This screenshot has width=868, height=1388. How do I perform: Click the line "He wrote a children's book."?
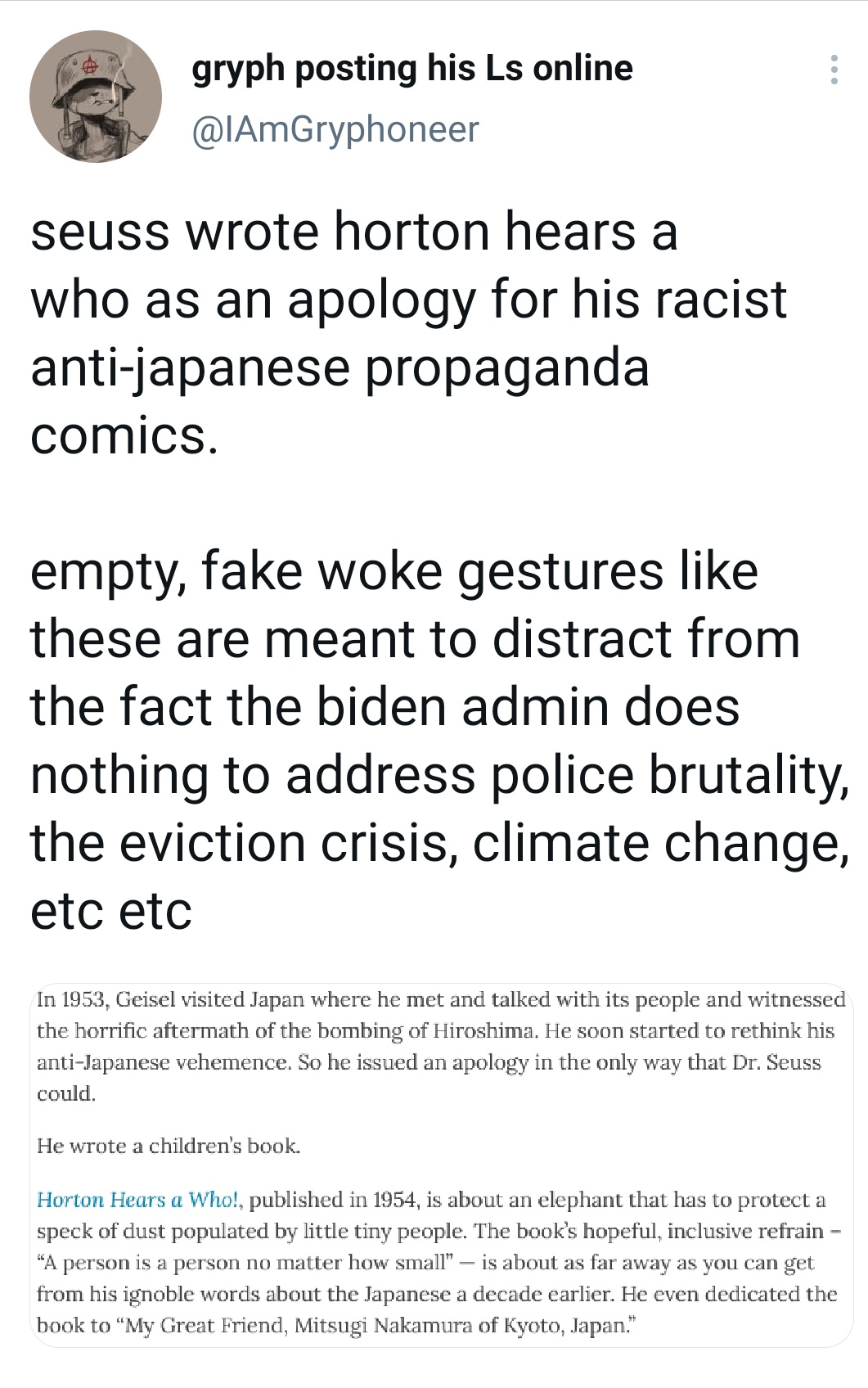[x=169, y=1146]
